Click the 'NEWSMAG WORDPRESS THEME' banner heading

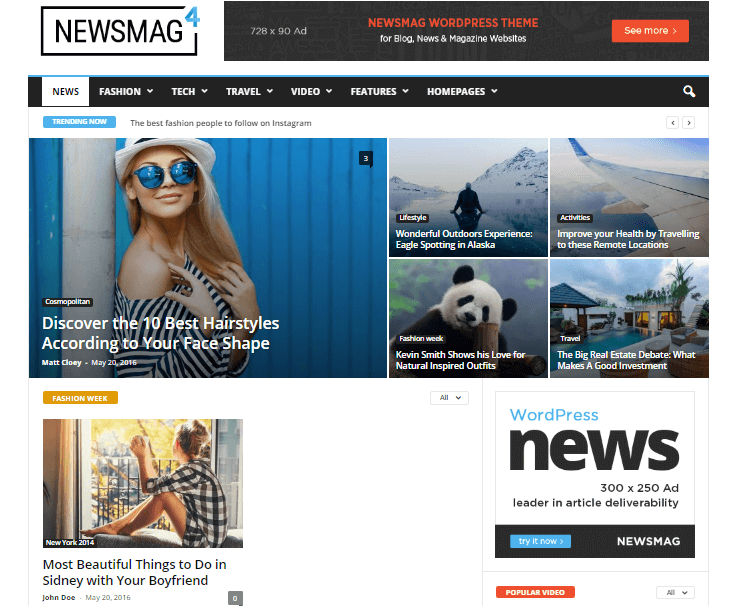click(453, 23)
